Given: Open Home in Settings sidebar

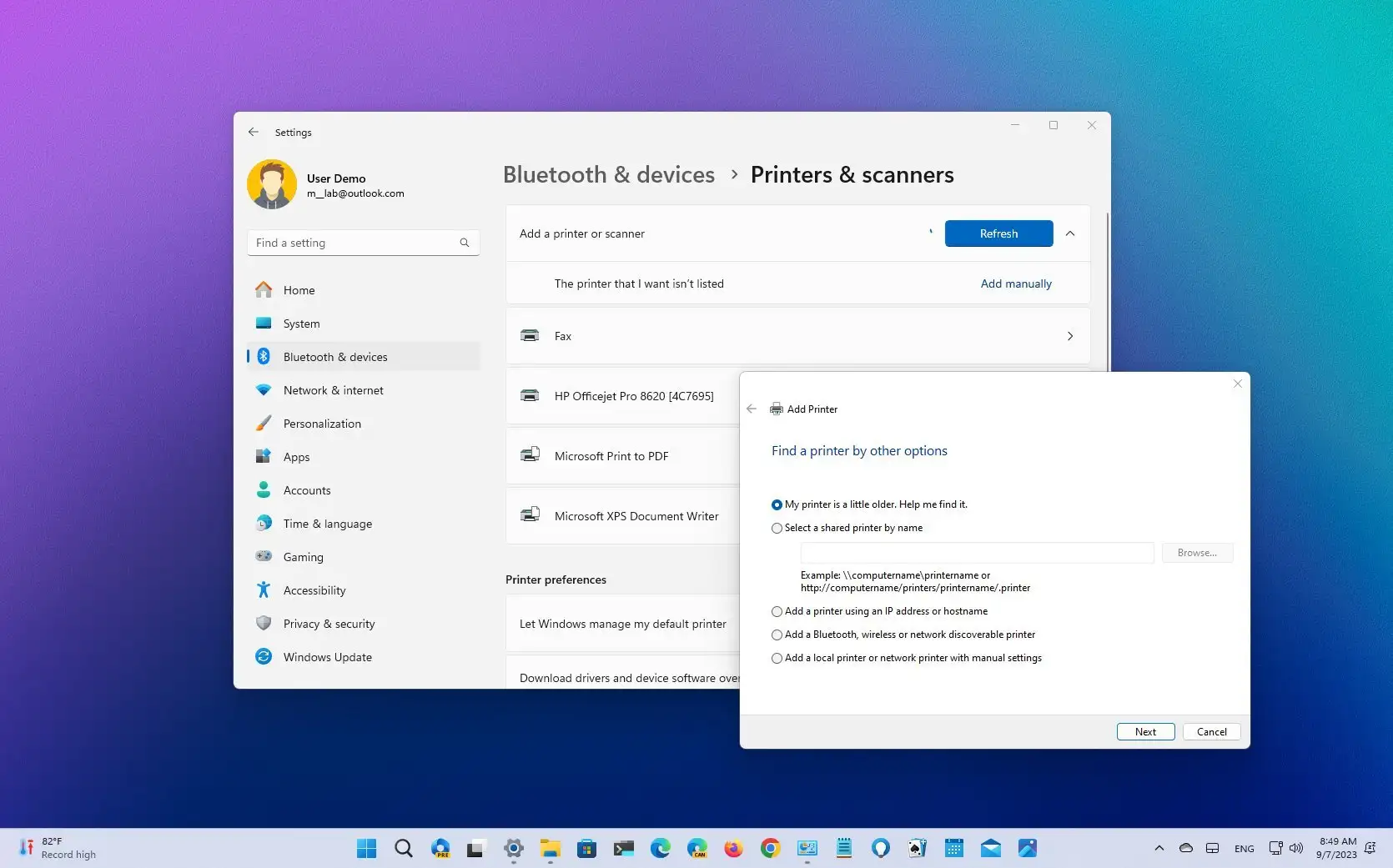Looking at the screenshot, I should 364,290.
